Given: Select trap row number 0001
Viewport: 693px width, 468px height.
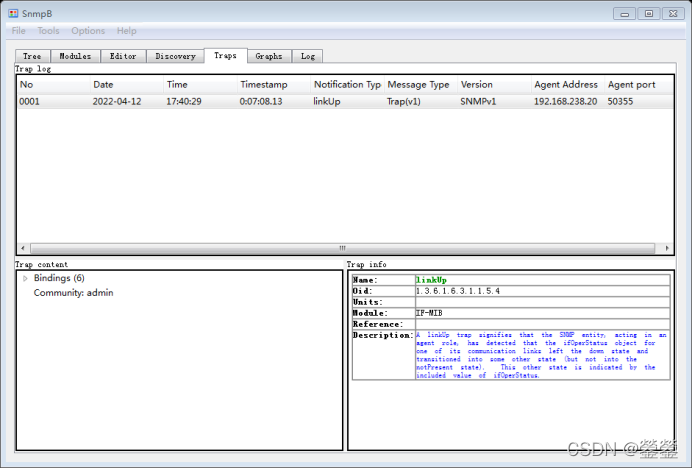Looking at the screenshot, I should [29, 101].
